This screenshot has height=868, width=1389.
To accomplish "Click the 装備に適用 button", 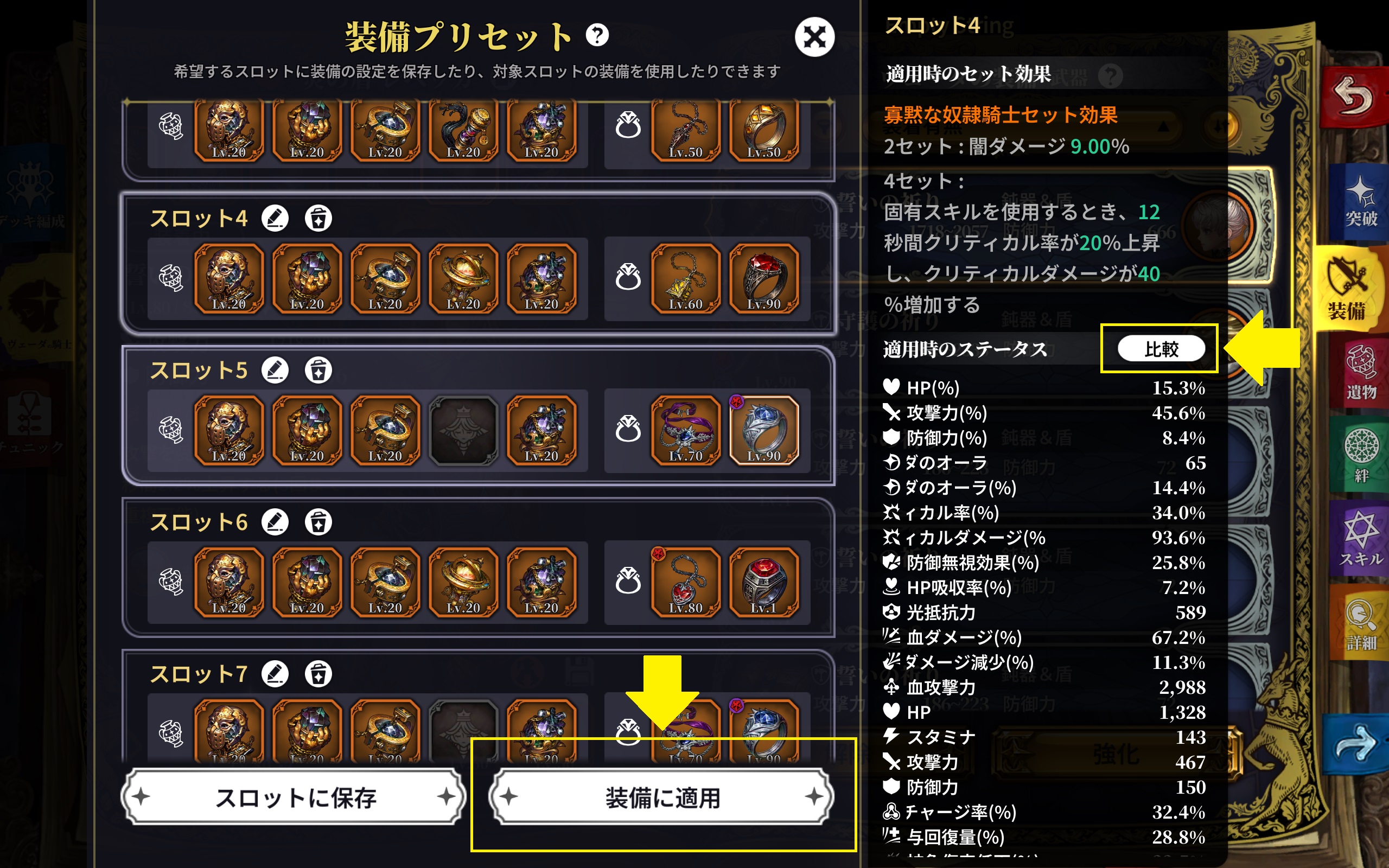I will click(x=662, y=797).
